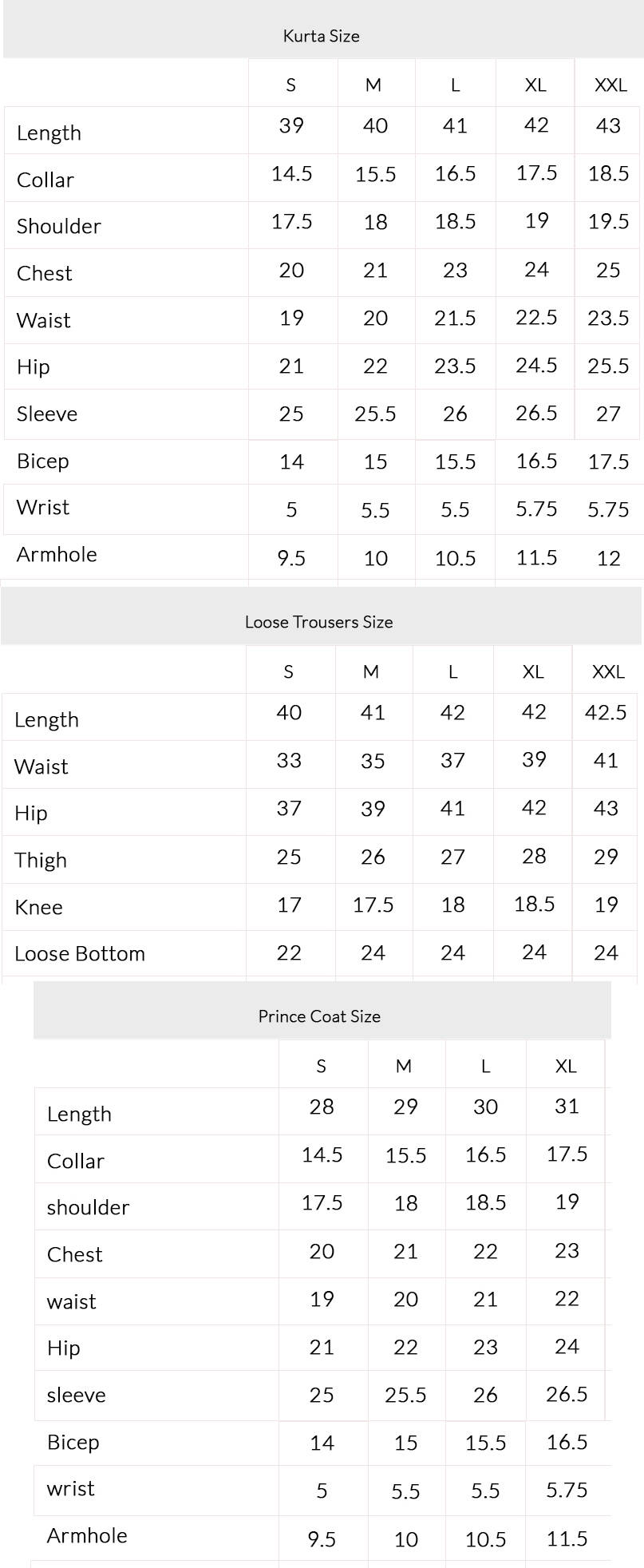This screenshot has height=1568, width=644.
Task: Select XXL column header in Kurta table
Action: tap(610, 85)
